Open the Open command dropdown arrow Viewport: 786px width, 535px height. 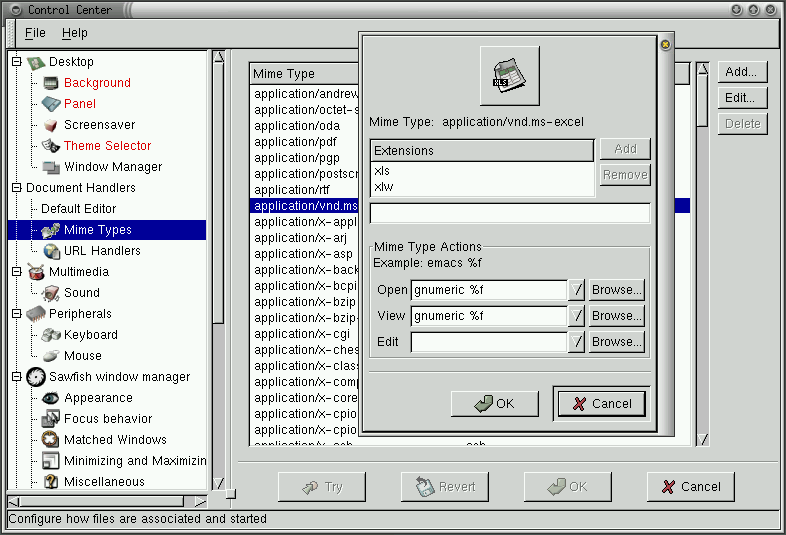(x=576, y=290)
